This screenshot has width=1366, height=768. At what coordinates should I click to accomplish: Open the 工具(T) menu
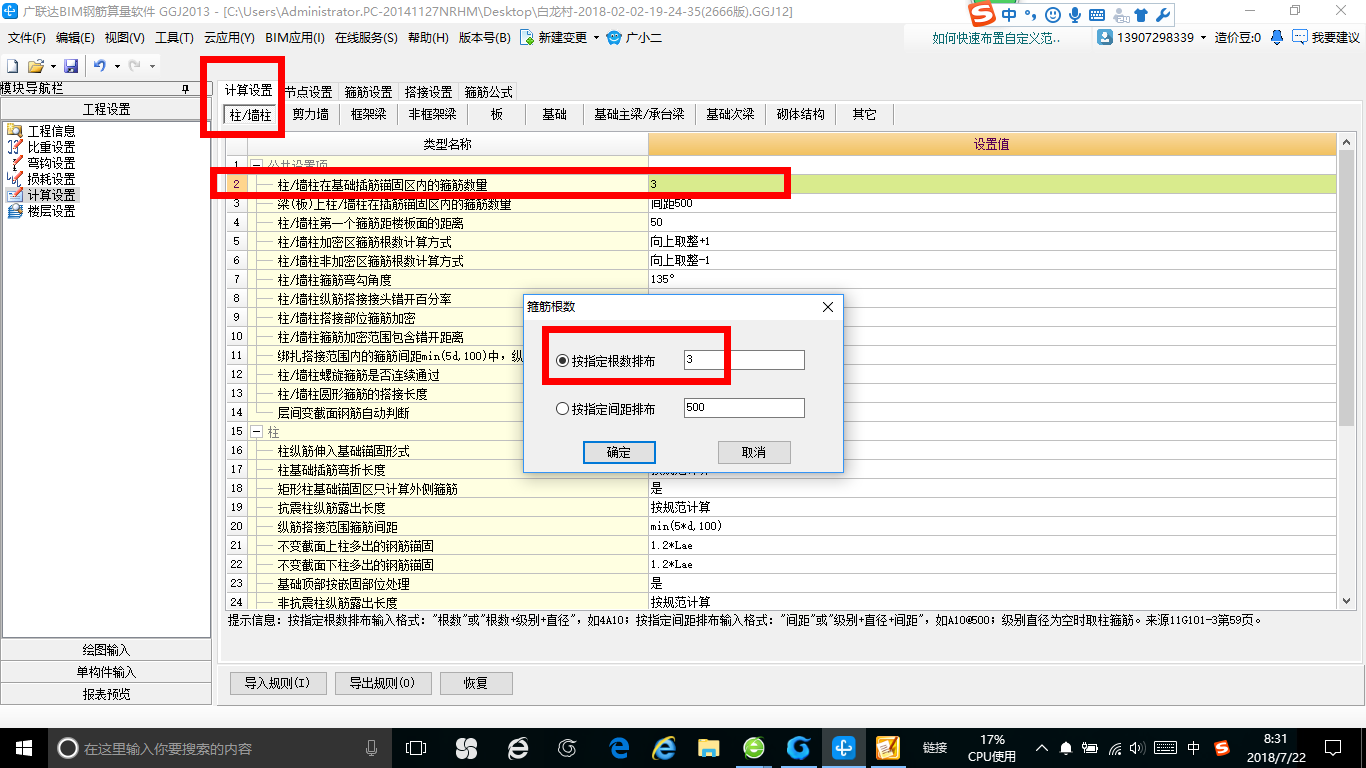174,38
